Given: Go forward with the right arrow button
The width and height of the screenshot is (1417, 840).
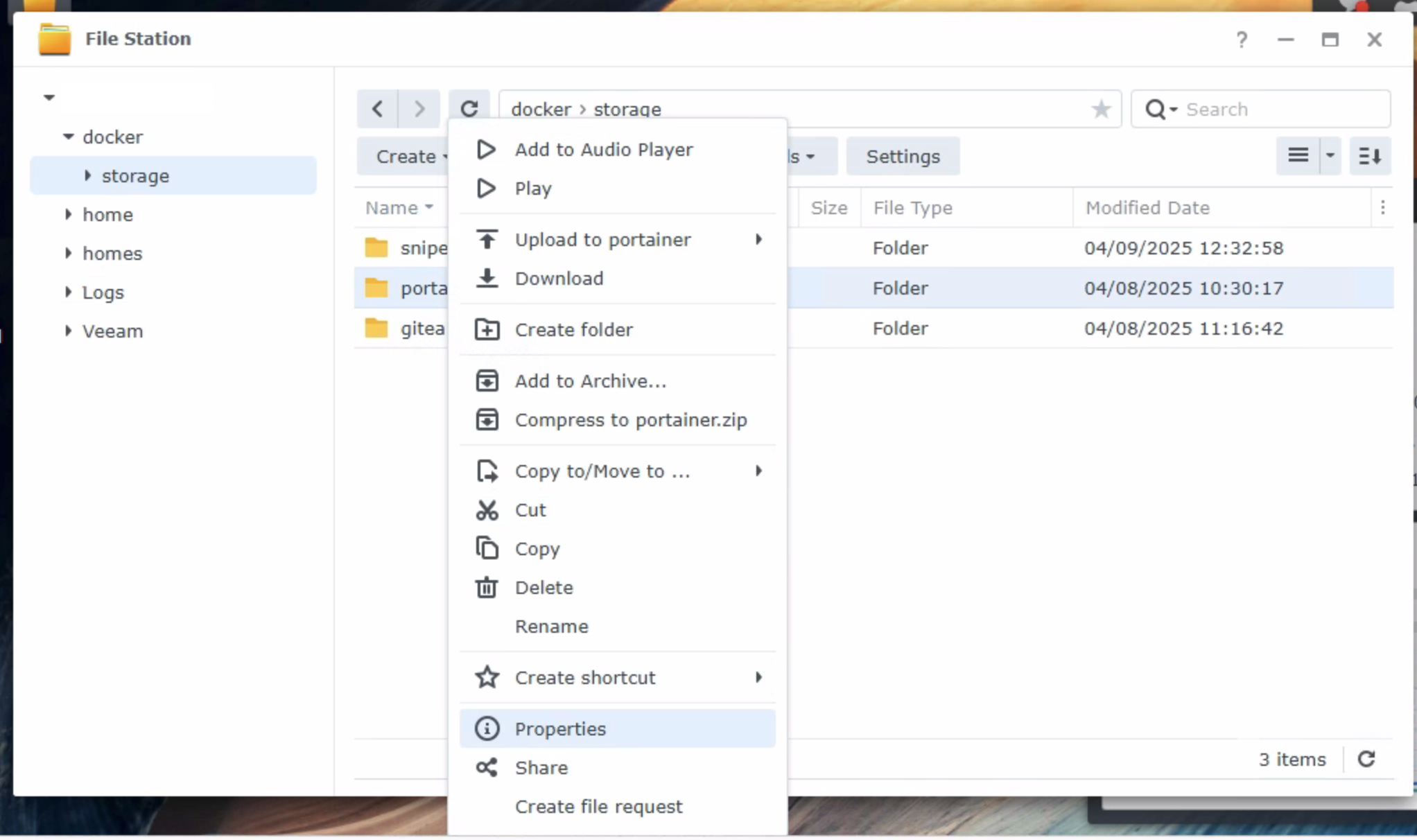Looking at the screenshot, I should pos(419,109).
